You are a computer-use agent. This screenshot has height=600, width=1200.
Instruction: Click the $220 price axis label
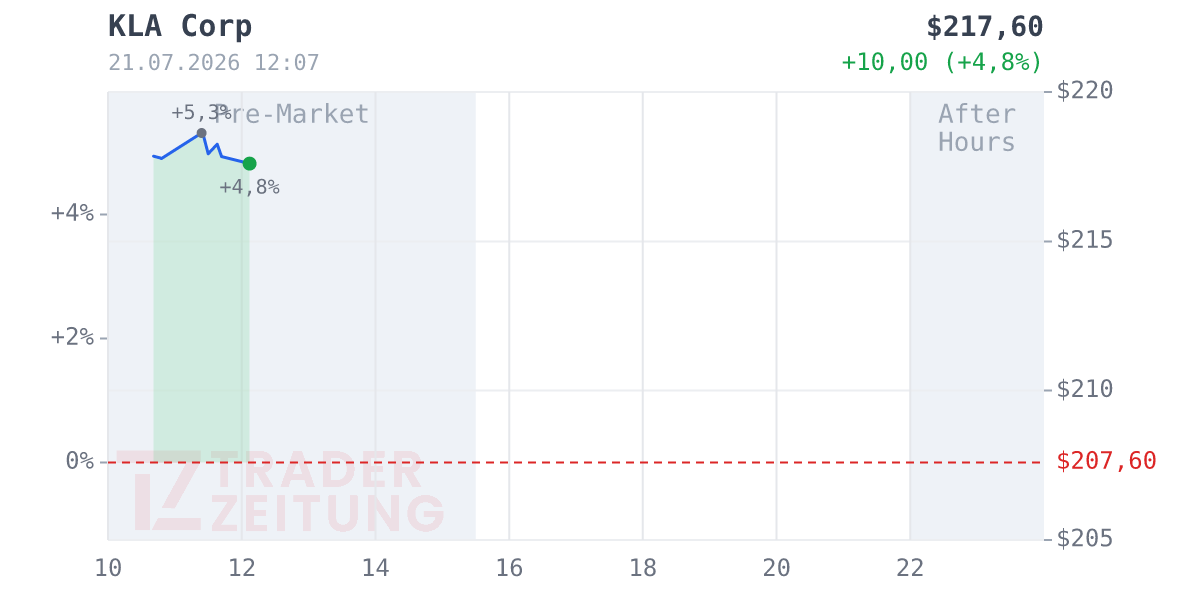coord(1085,91)
